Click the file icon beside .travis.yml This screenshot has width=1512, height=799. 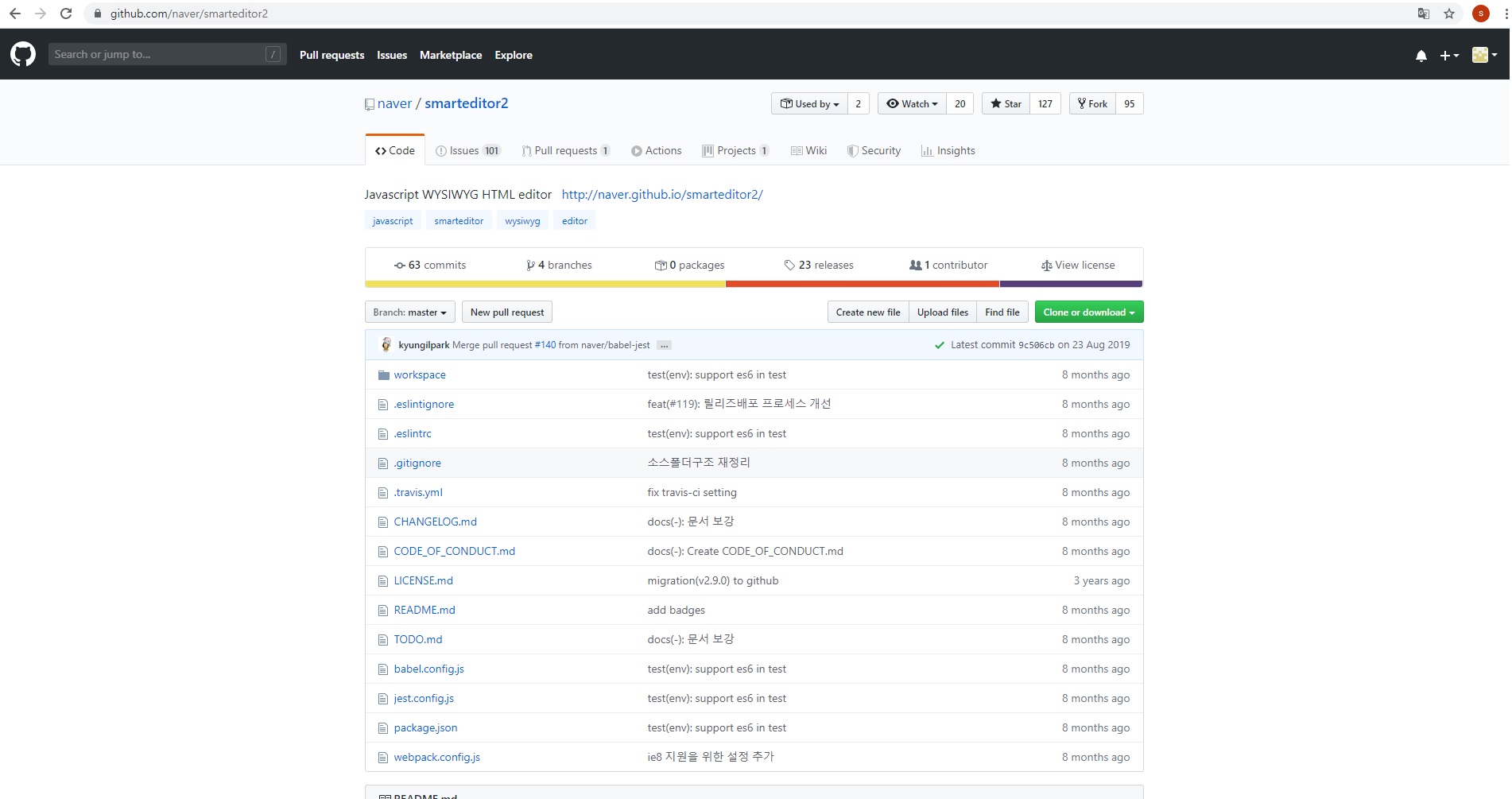click(383, 493)
